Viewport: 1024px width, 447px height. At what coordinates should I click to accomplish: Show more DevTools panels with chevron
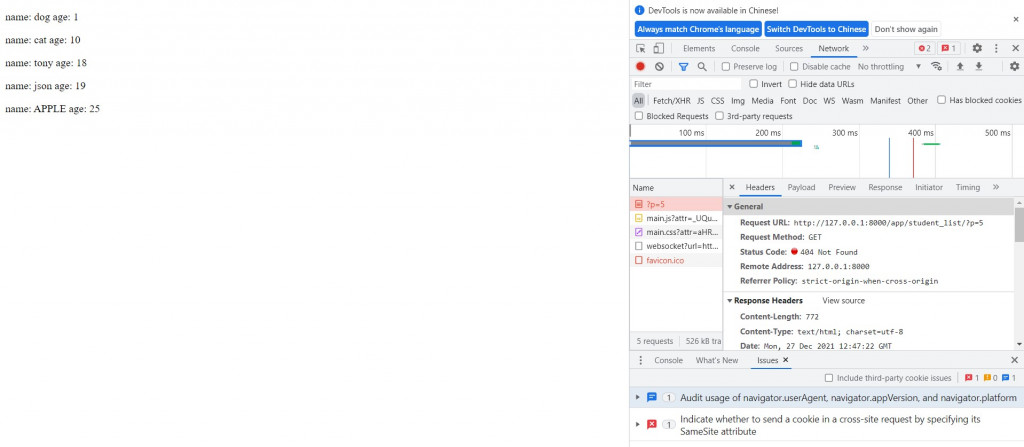pyautogui.click(x=865, y=48)
